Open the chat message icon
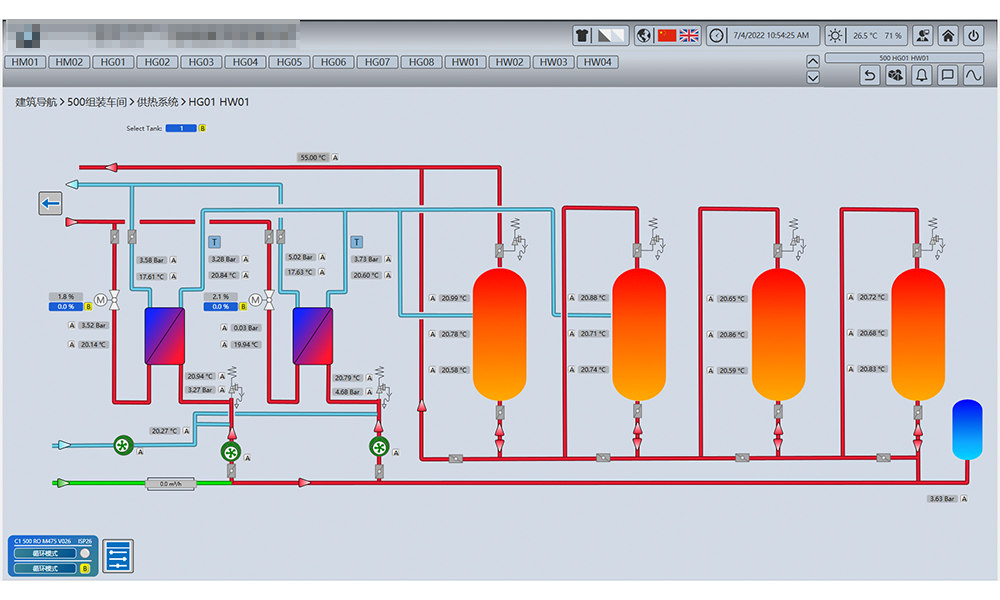Viewport: 1000px width, 600px height. point(947,75)
